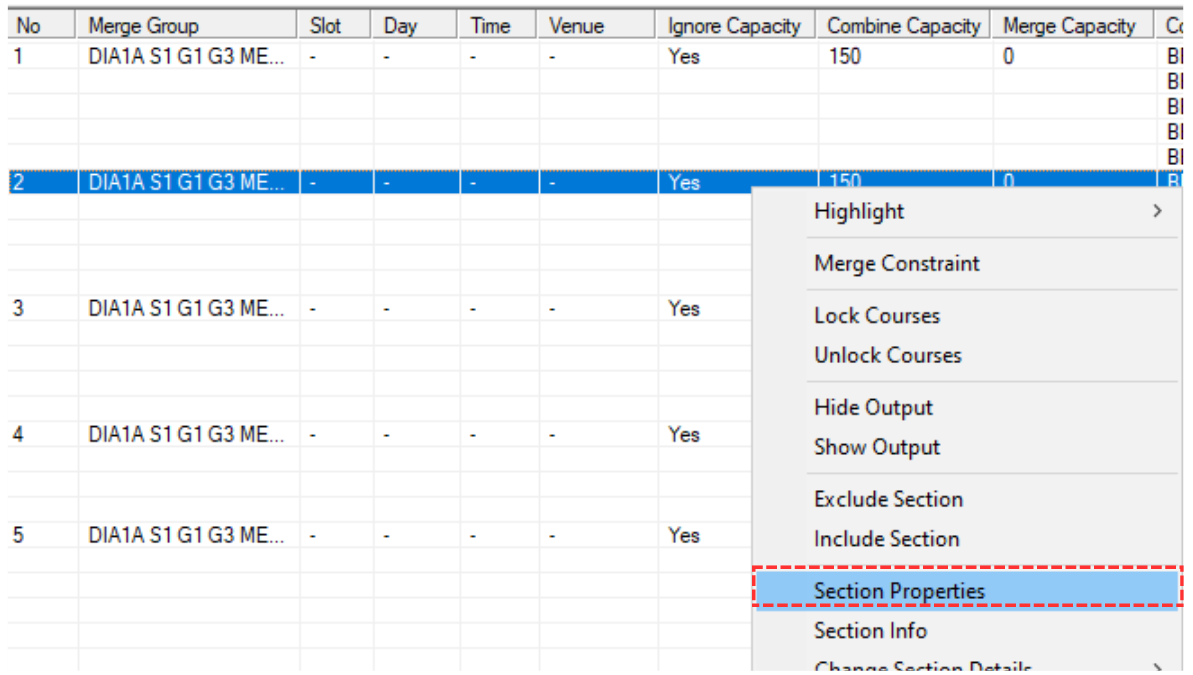Open the Highlight submenu

pos(860,212)
